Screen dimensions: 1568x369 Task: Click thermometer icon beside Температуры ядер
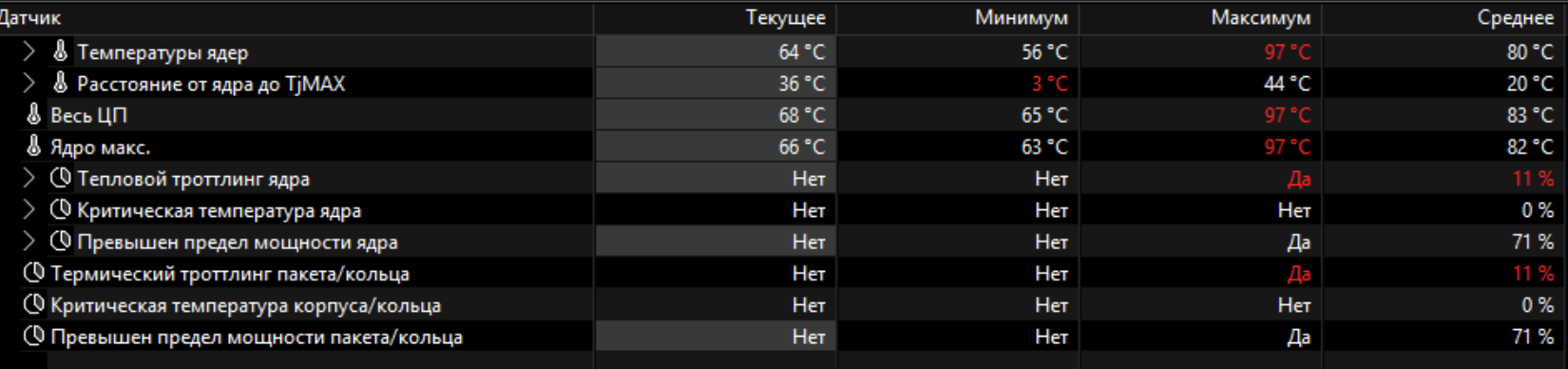(61, 51)
